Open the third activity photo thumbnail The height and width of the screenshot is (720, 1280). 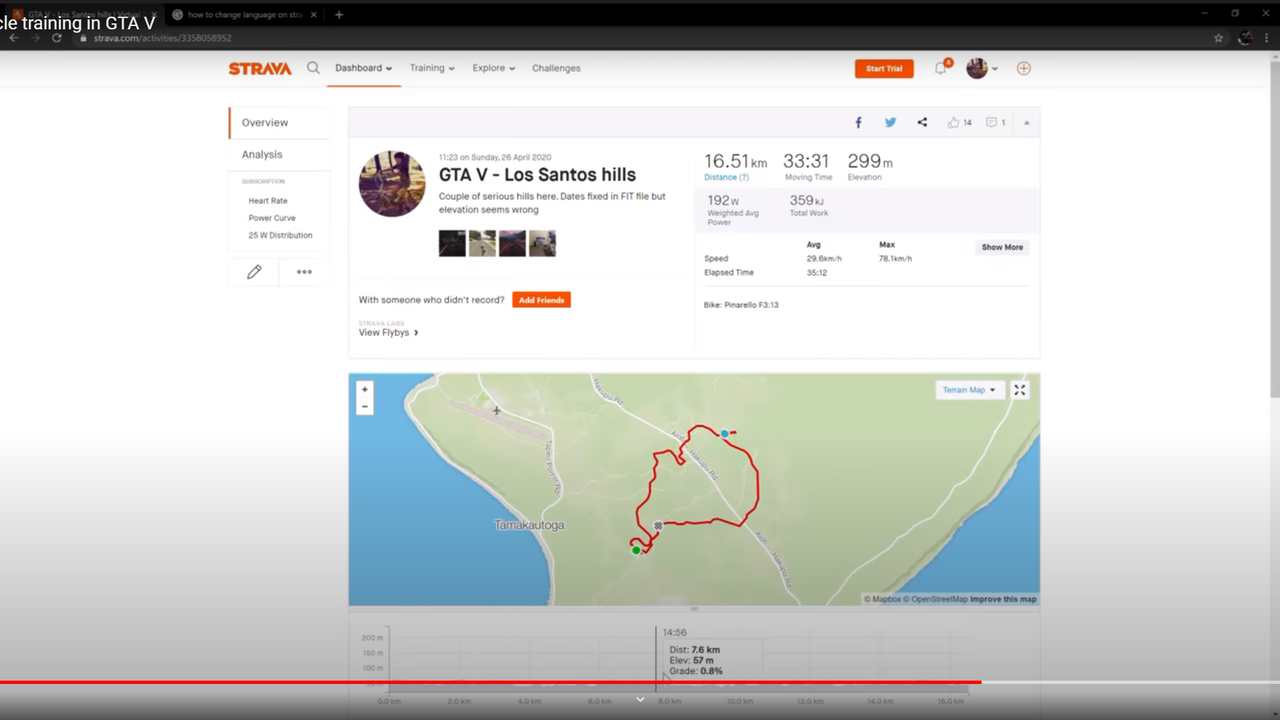pyautogui.click(x=512, y=243)
